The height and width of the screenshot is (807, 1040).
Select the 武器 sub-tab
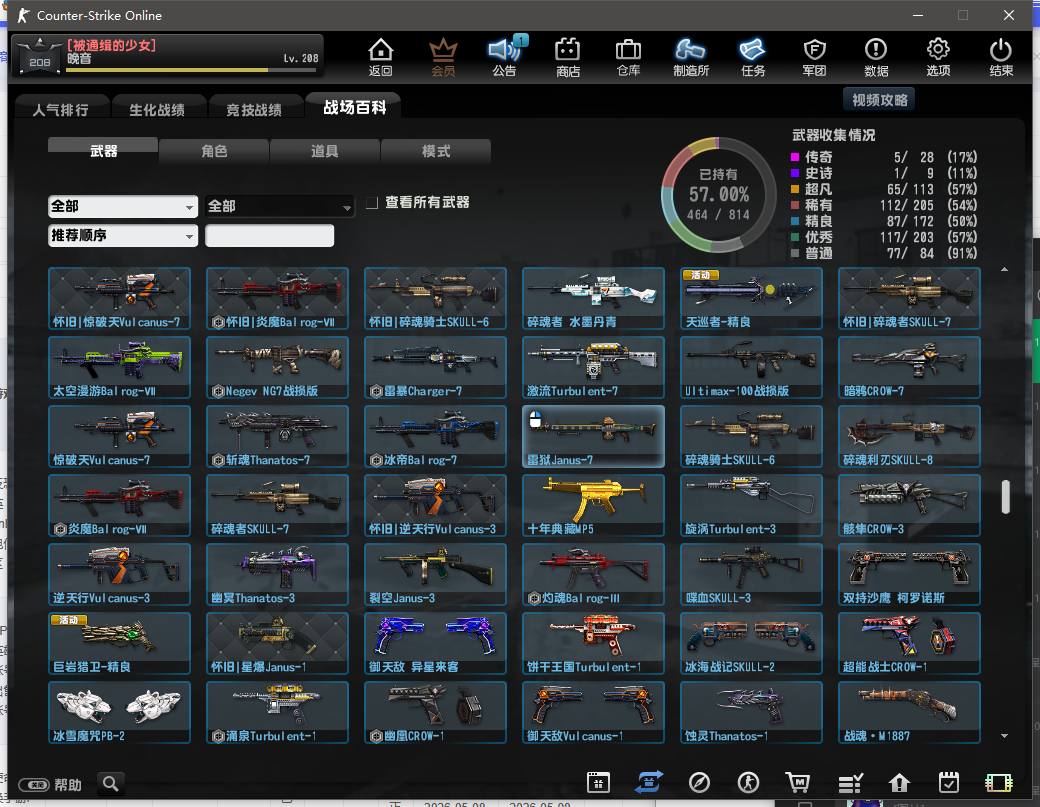(103, 151)
